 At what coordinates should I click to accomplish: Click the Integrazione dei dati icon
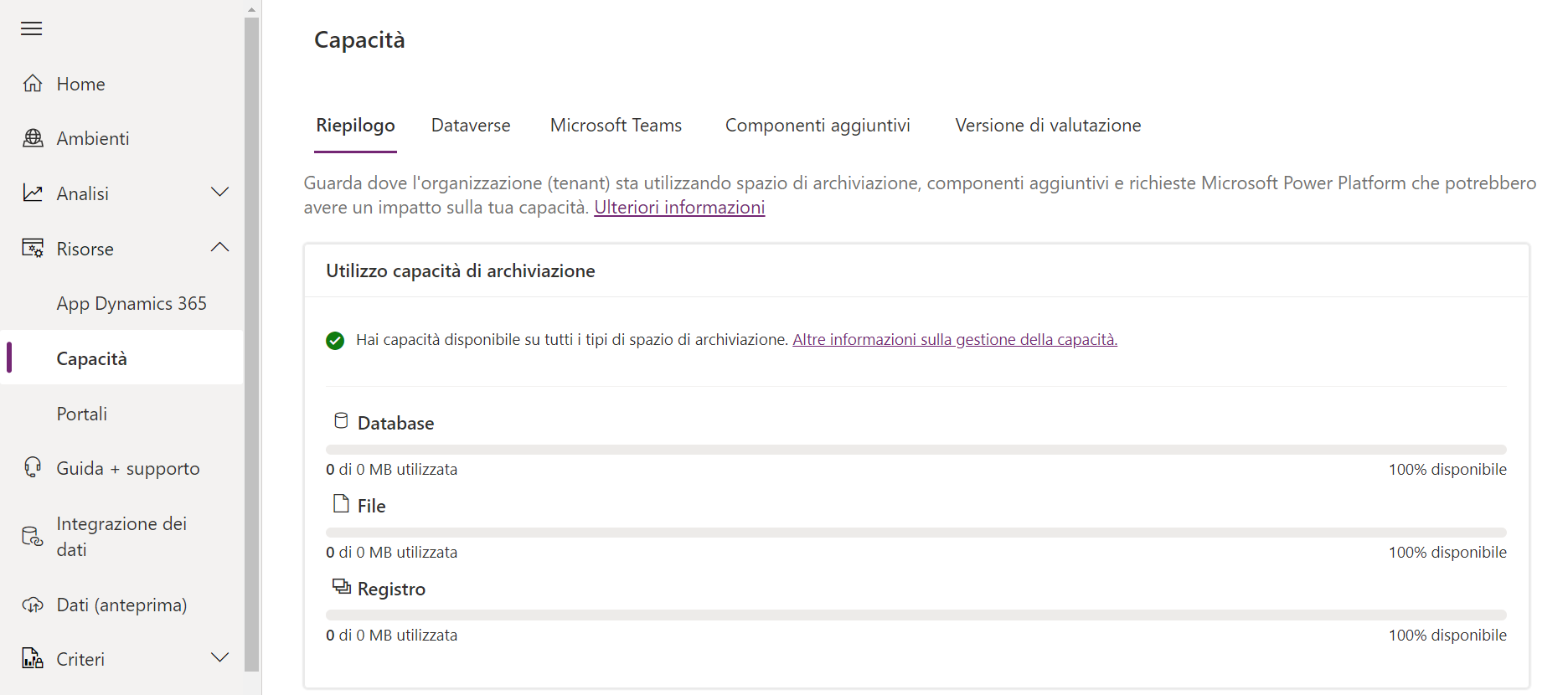(x=33, y=537)
